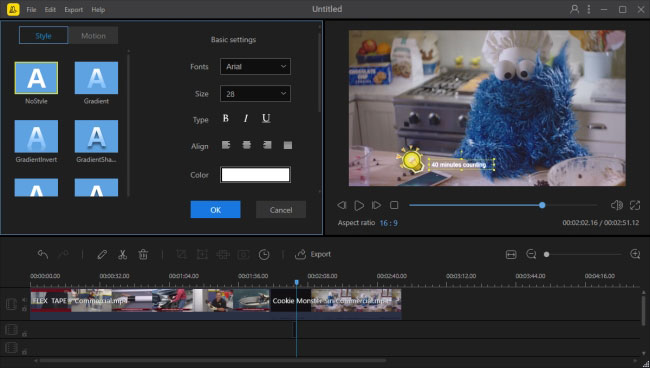Viewport: 650px width, 368px height.
Task: Lock the main video track
Action: pyautogui.click(x=24, y=309)
